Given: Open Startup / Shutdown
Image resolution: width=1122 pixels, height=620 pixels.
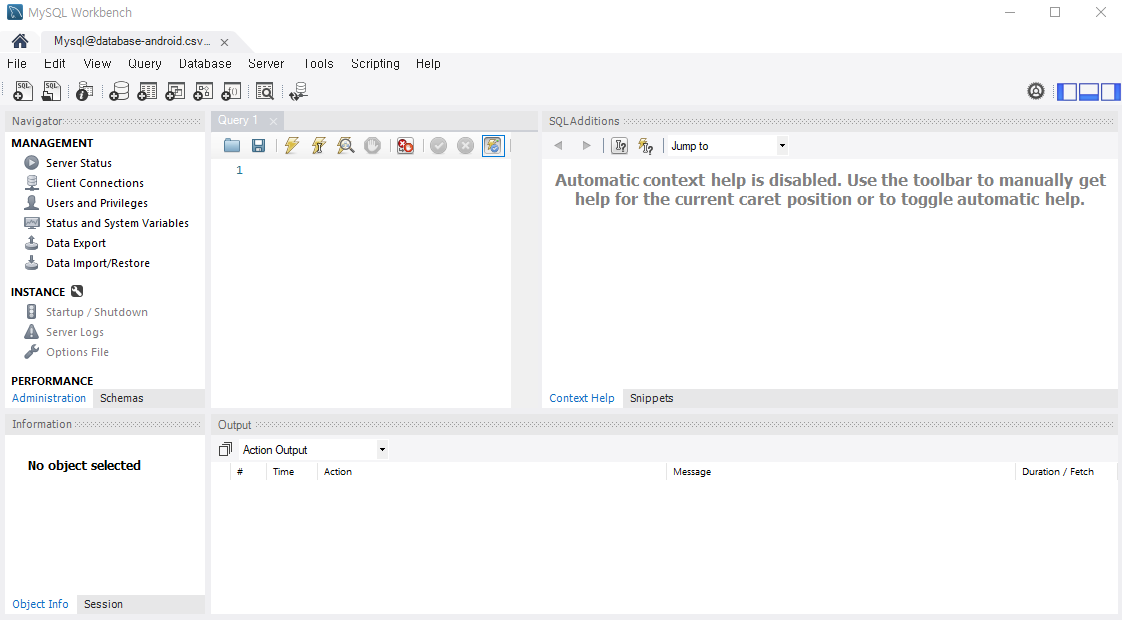Looking at the screenshot, I should 97,312.
